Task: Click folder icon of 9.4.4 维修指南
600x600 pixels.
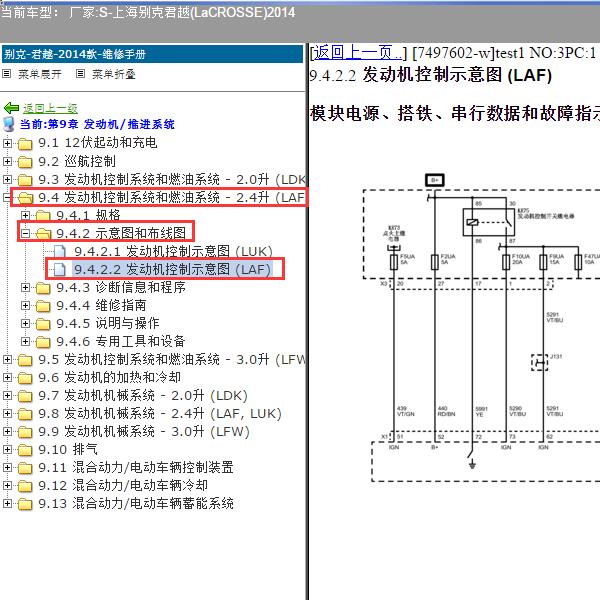Action: click(x=43, y=306)
